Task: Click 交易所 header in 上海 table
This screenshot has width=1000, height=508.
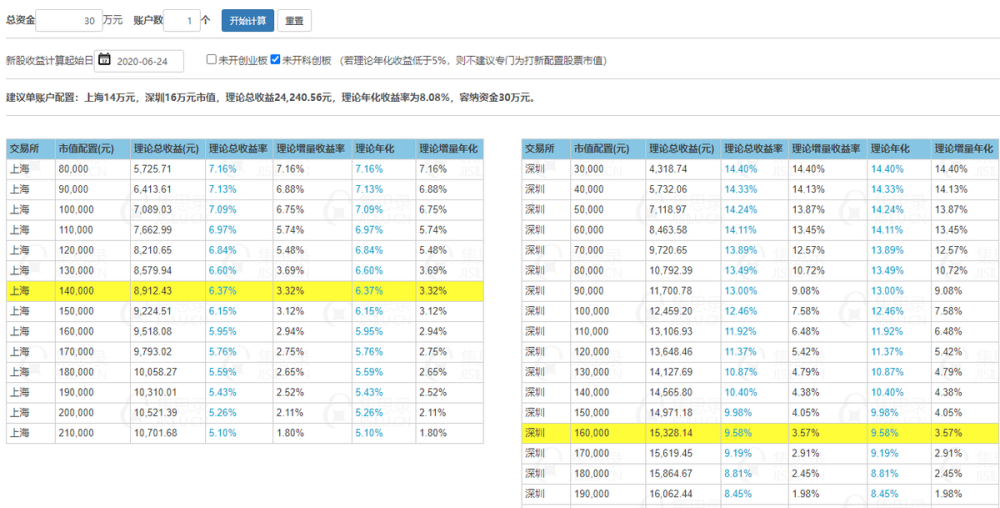Action: click(24, 149)
